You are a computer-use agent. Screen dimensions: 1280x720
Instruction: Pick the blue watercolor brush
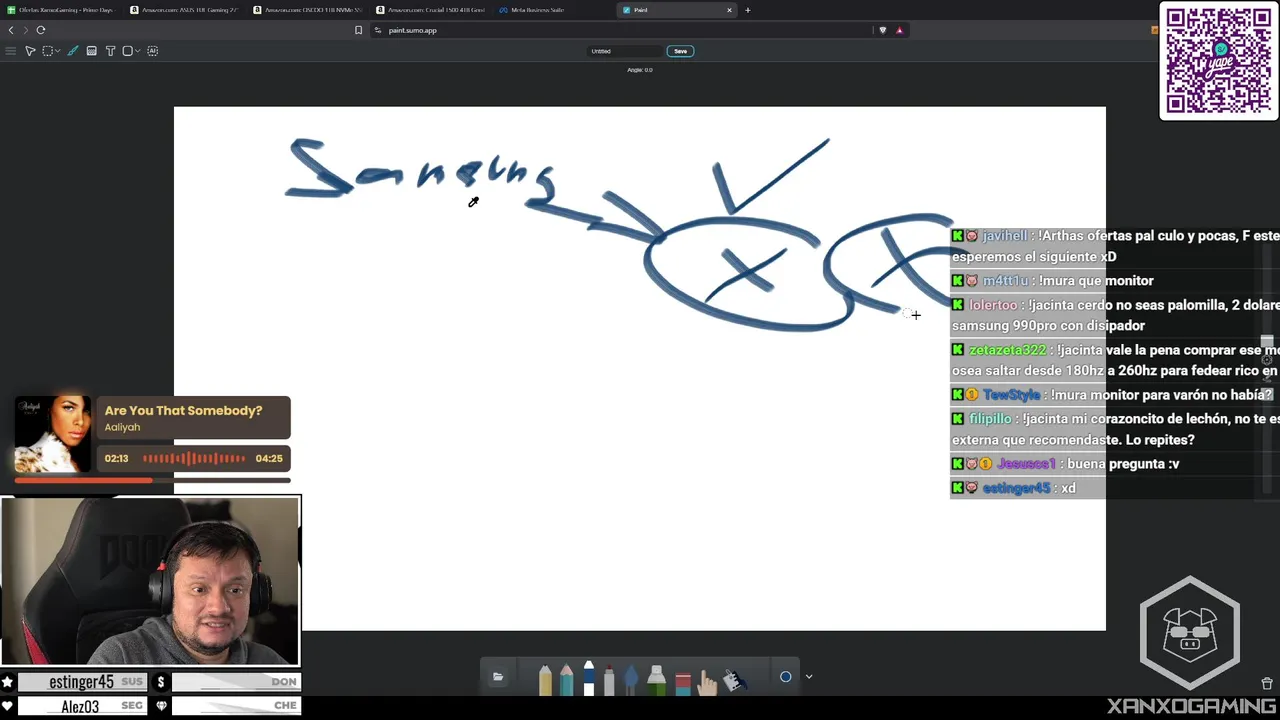(631, 680)
